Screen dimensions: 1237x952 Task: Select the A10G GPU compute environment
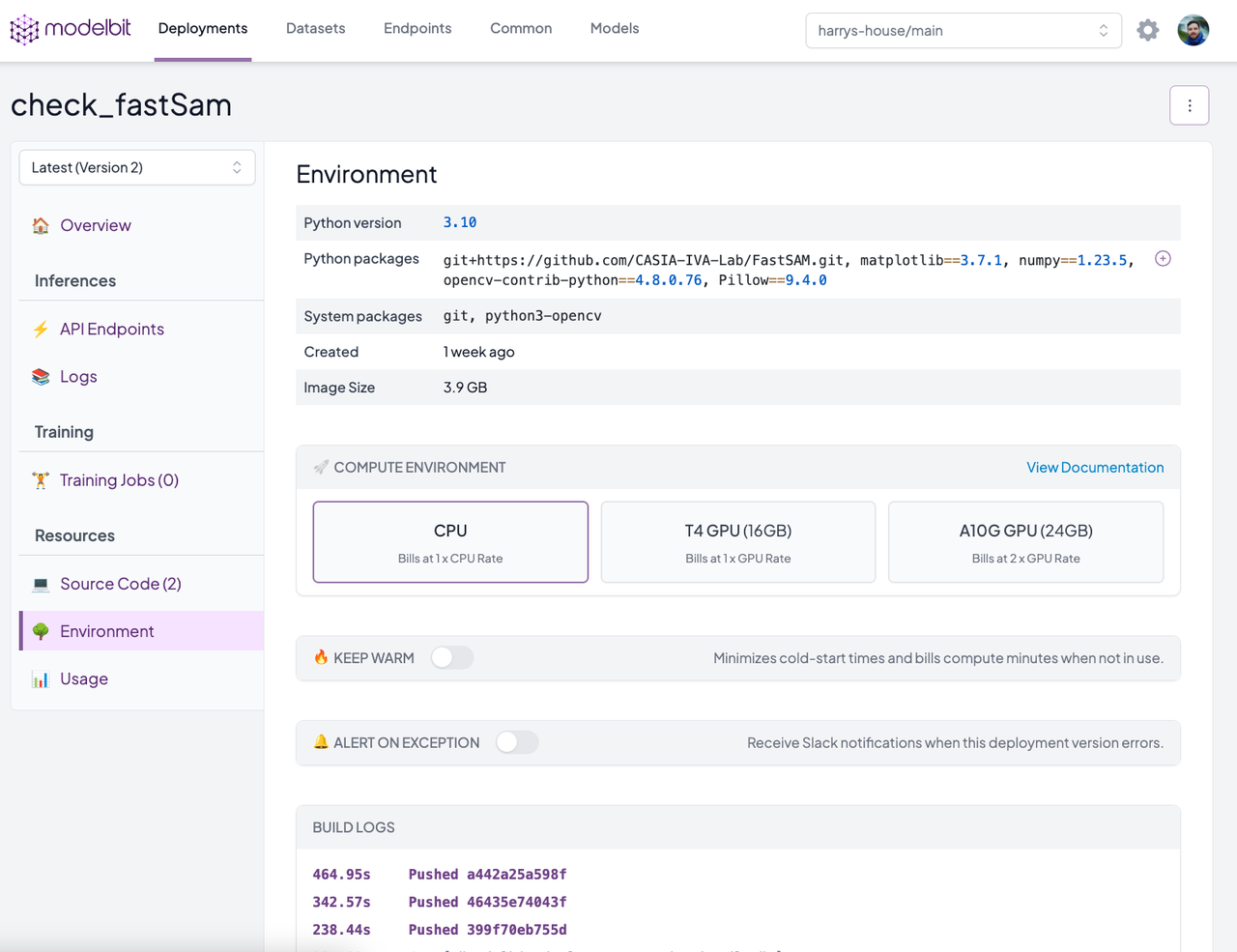(1025, 541)
